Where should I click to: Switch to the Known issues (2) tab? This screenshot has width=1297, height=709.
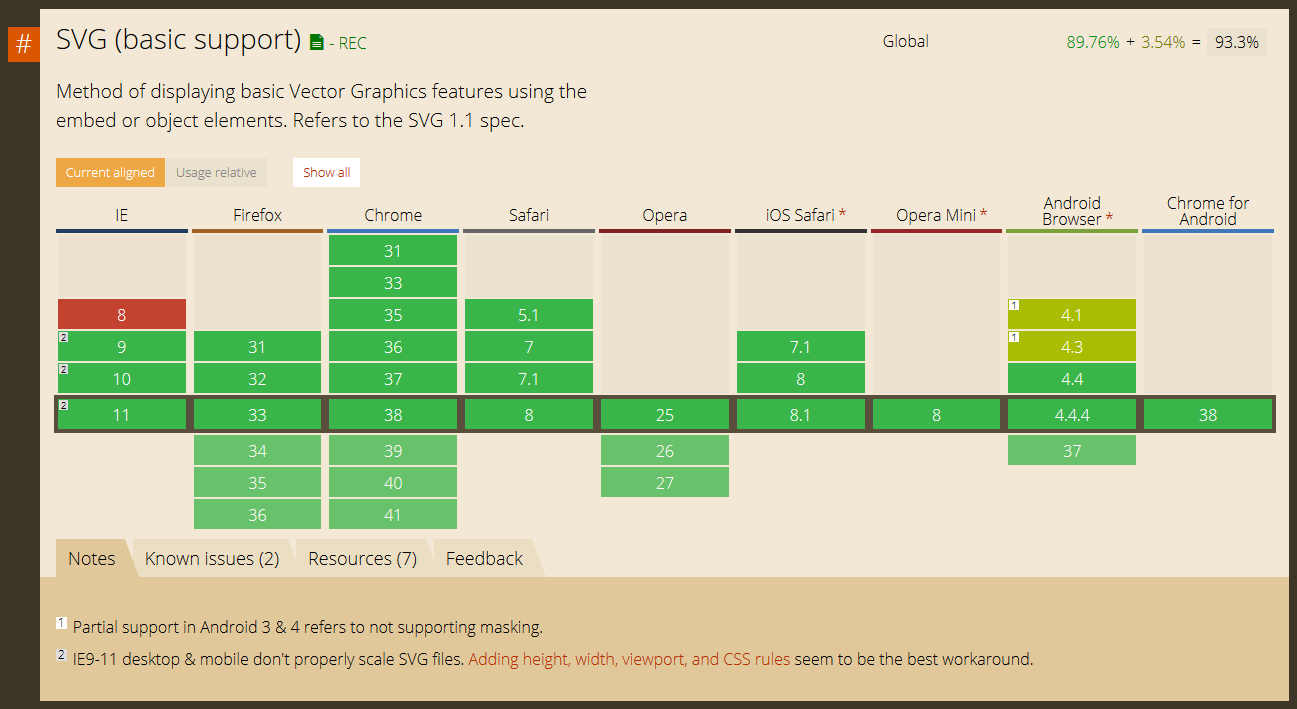[212, 559]
